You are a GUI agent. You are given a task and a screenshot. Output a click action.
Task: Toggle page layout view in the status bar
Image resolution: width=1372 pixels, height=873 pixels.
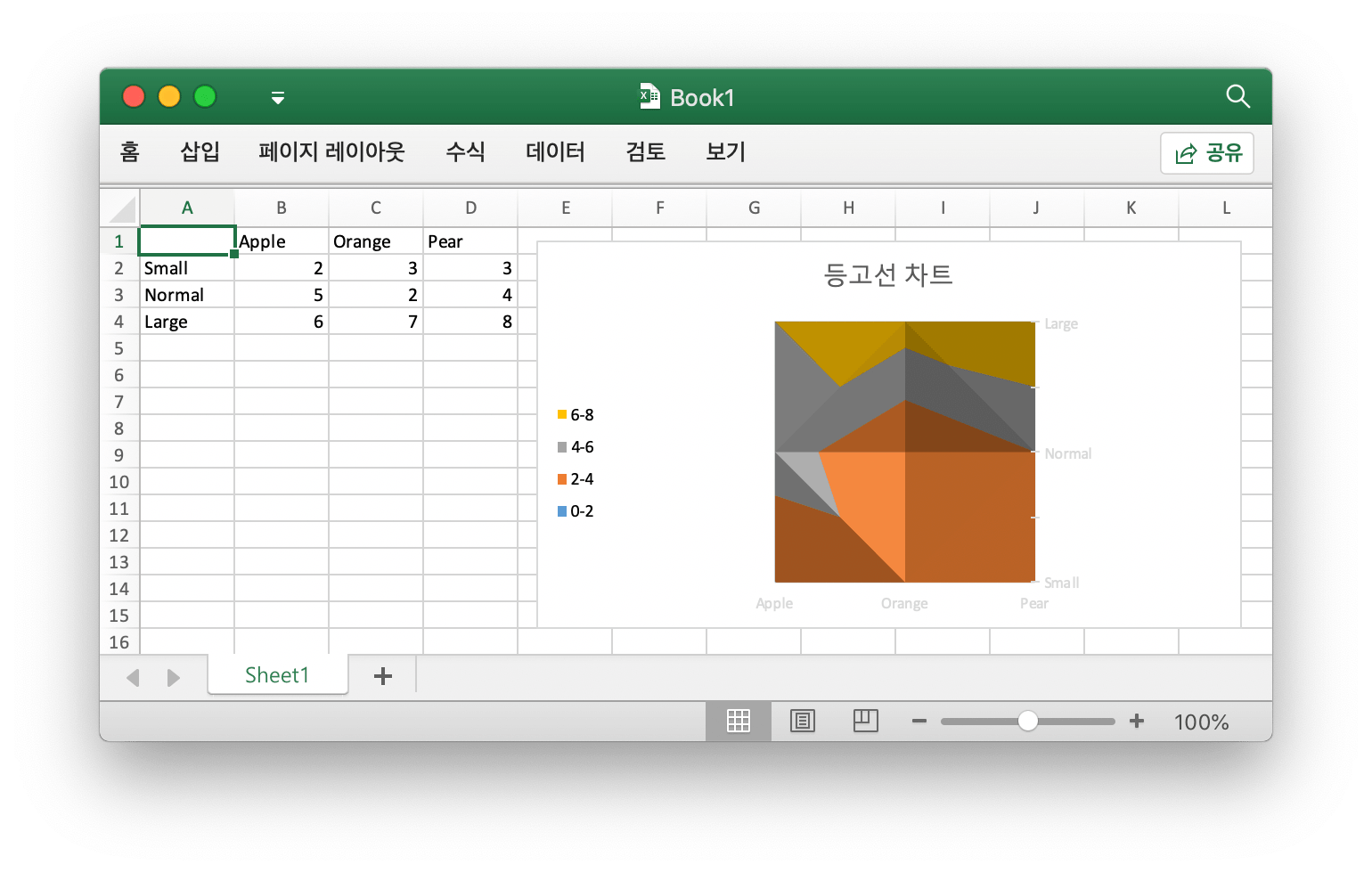[x=802, y=722]
